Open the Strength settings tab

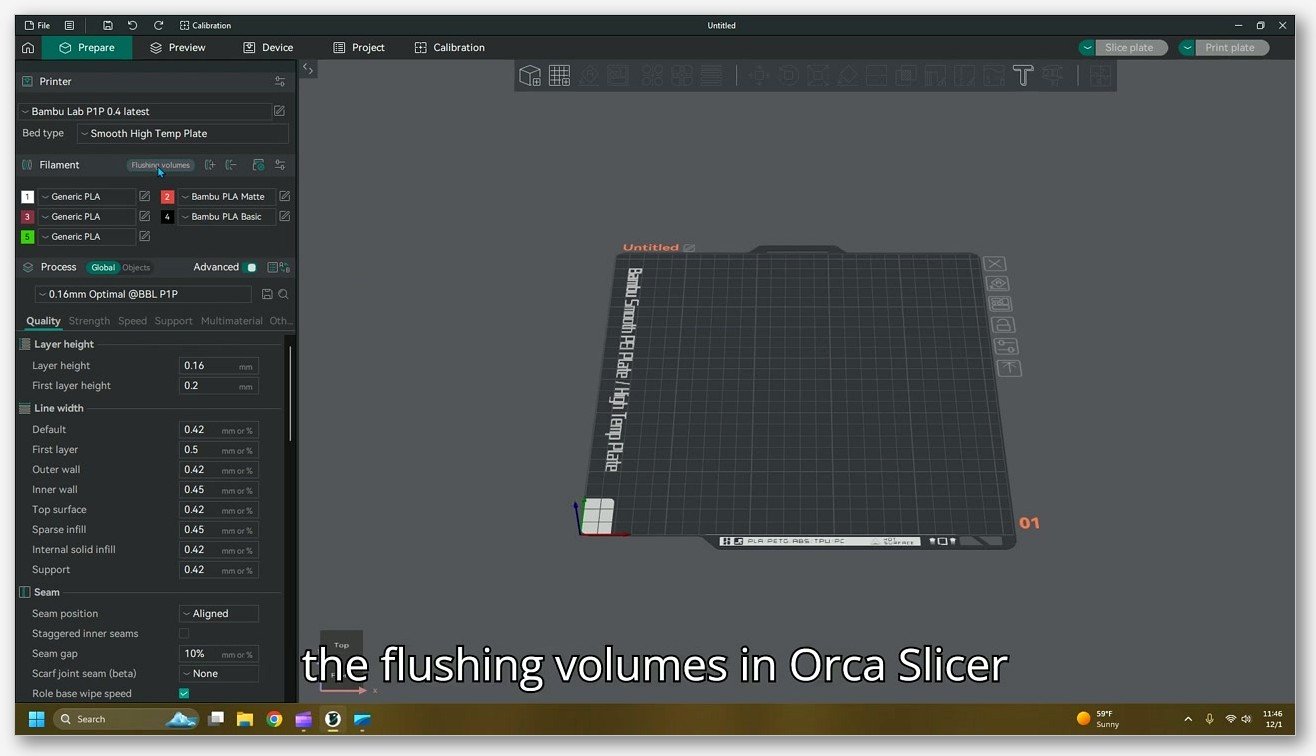pyautogui.click(x=89, y=321)
